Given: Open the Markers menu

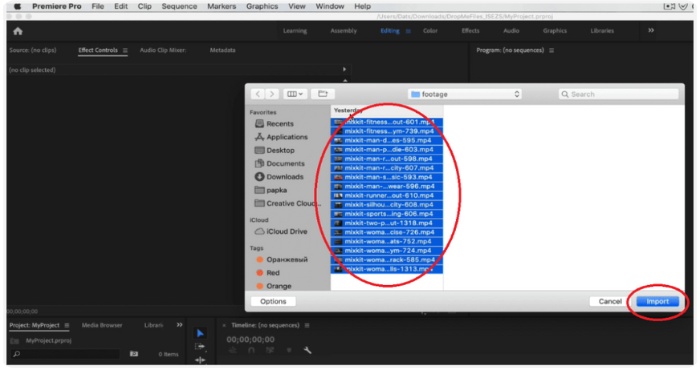Looking at the screenshot, I should (221, 6).
